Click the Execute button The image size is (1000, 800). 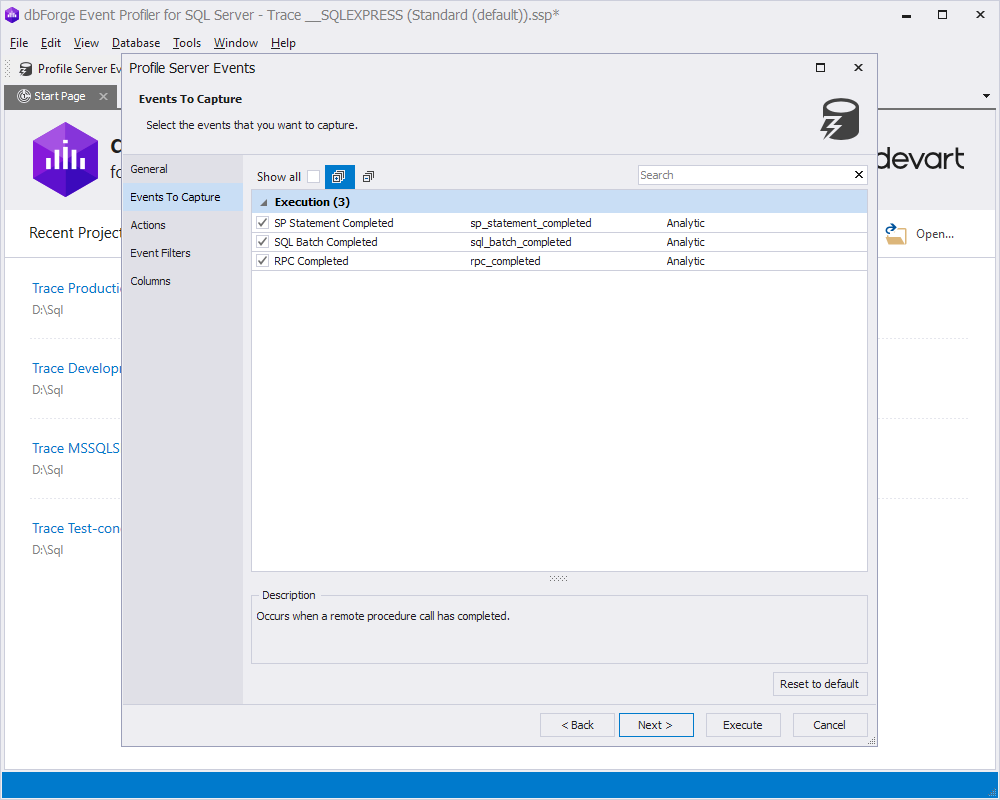pos(743,725)
